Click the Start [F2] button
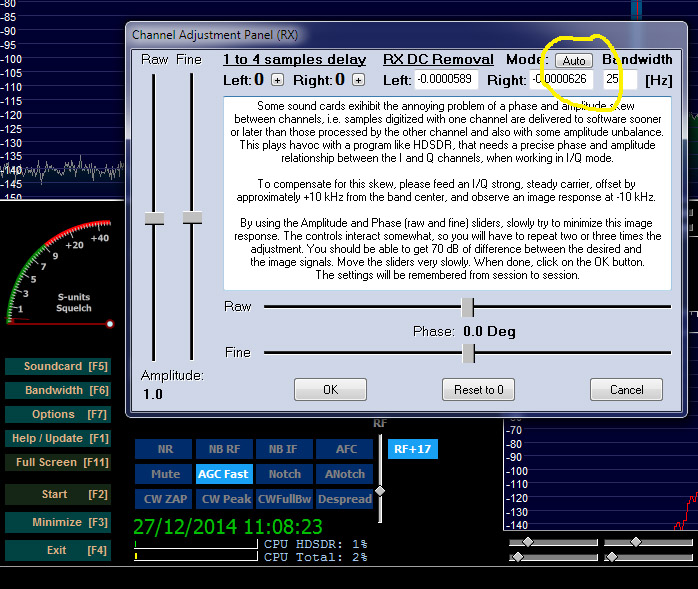The image size is (698, 589). click(x=58, y=495)
